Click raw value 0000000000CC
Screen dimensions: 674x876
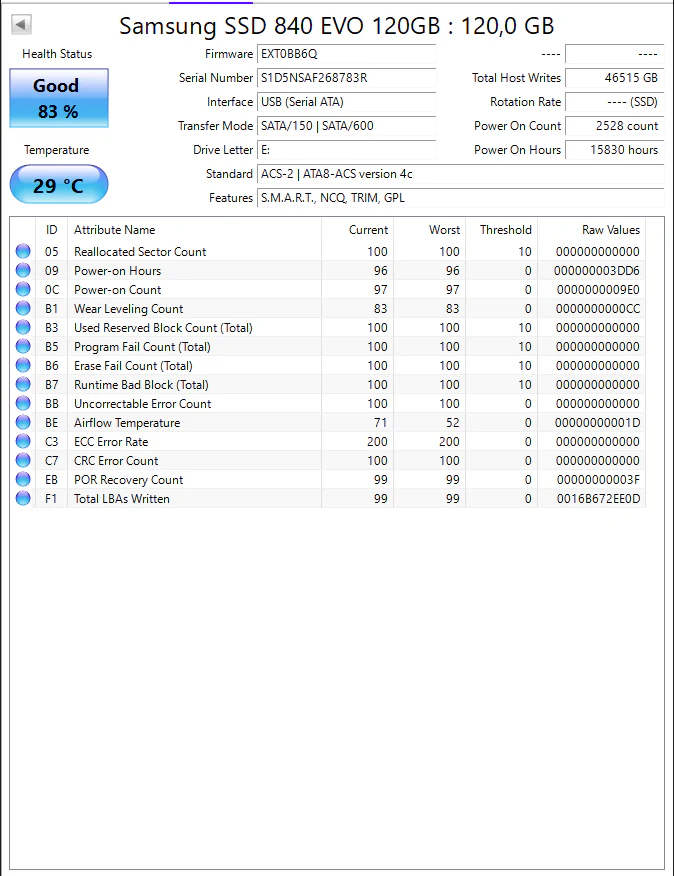click(598, 309)
